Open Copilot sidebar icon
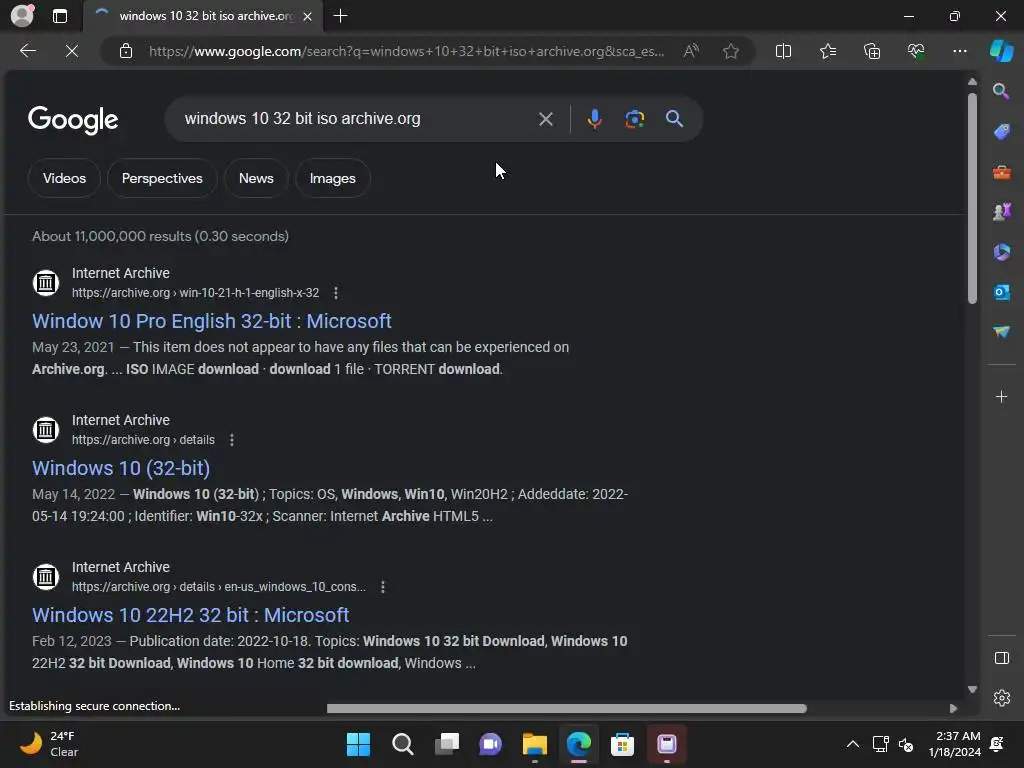Screen dimensions: 1024x768 tap(1001, 51)
